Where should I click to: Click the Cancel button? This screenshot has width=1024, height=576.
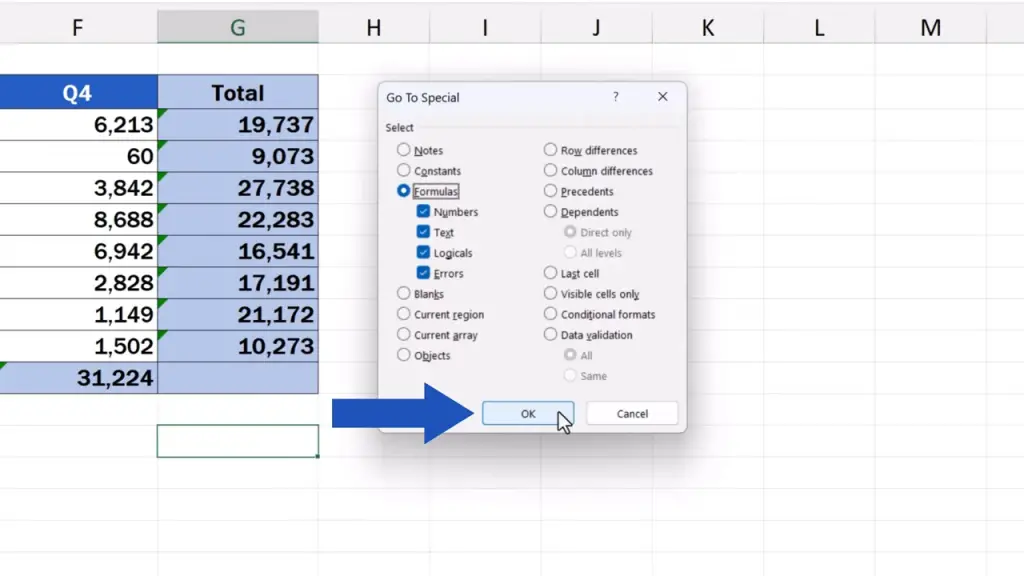coord(632,413)
